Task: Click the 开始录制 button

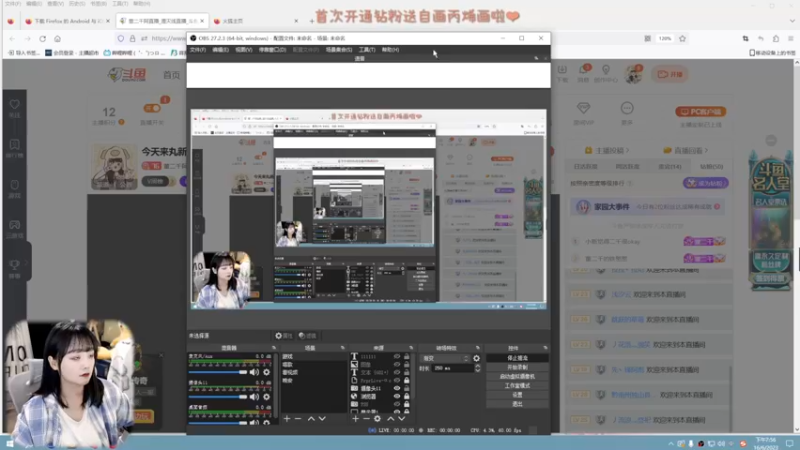Action: (517, 367)
